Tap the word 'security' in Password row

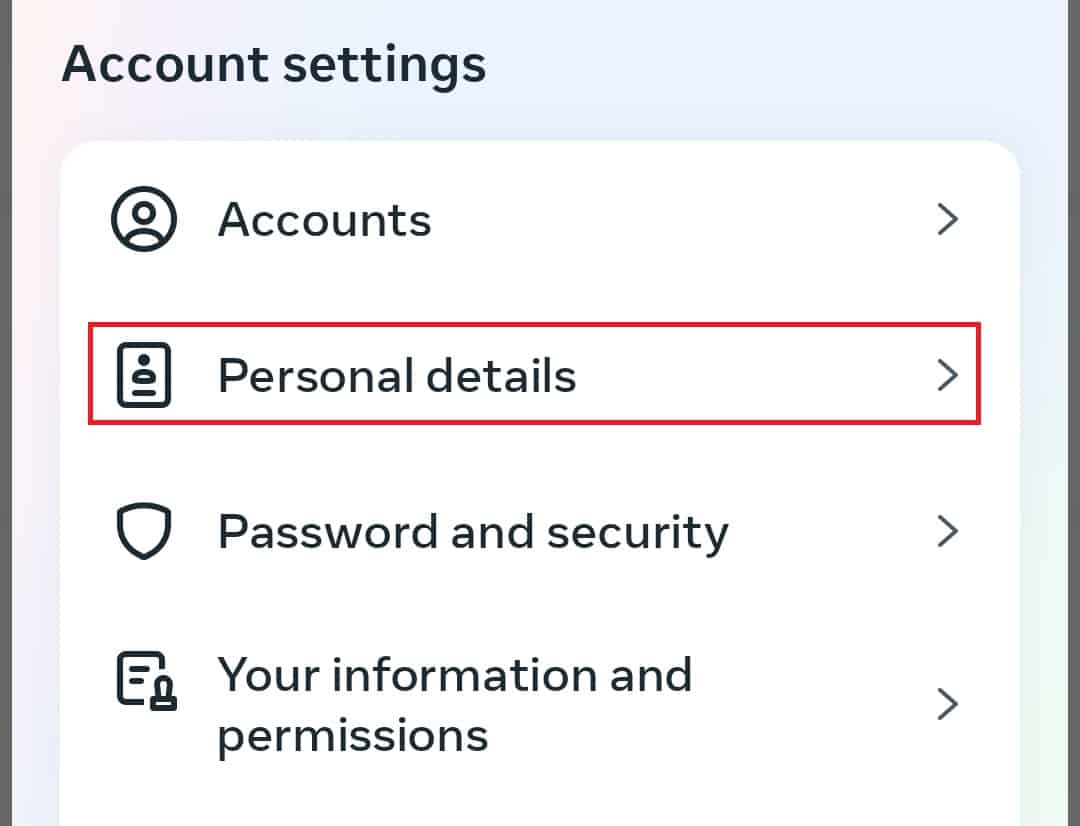[633, 533]
